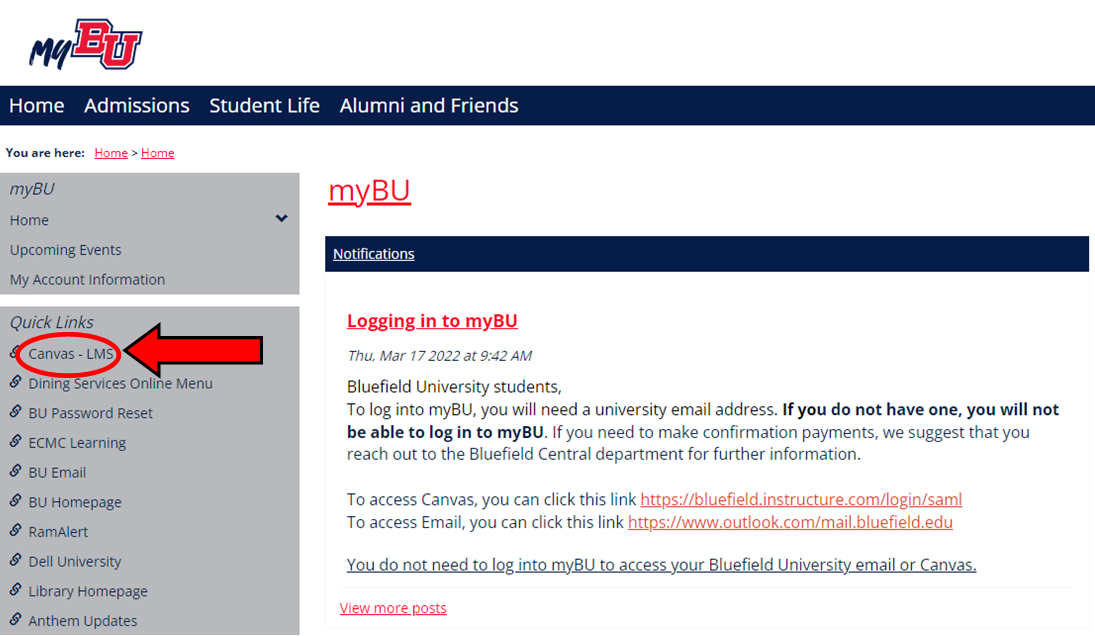1095x636 pixels.
Task: Click chain icon beside BU Email
Action: 15,471
